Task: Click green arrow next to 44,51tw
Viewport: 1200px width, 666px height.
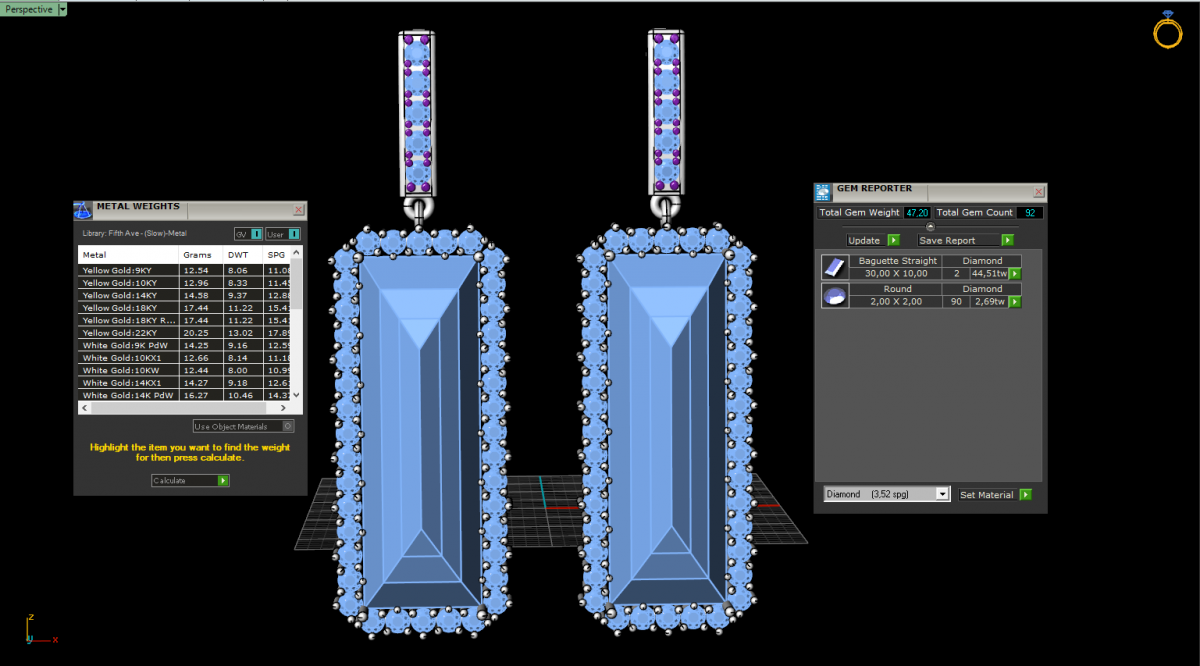Action: [x=1015, y=274]
